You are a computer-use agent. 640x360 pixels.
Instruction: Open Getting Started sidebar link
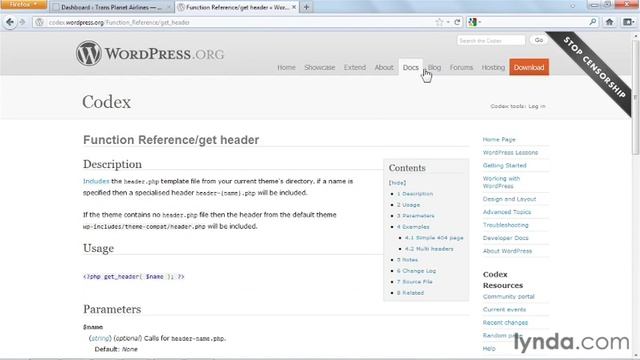504,166
